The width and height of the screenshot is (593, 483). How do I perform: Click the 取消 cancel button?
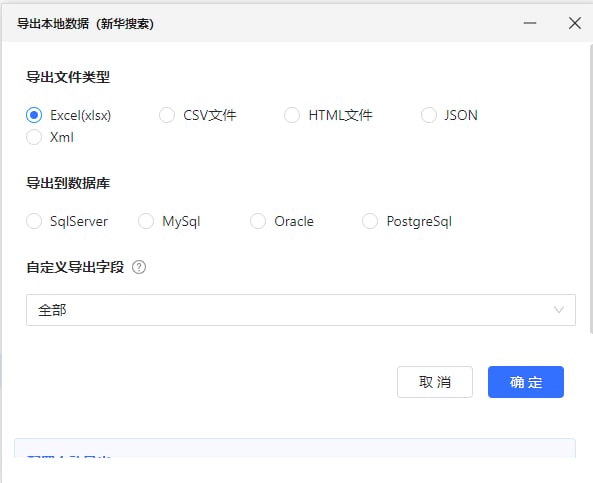coord(435,382)
